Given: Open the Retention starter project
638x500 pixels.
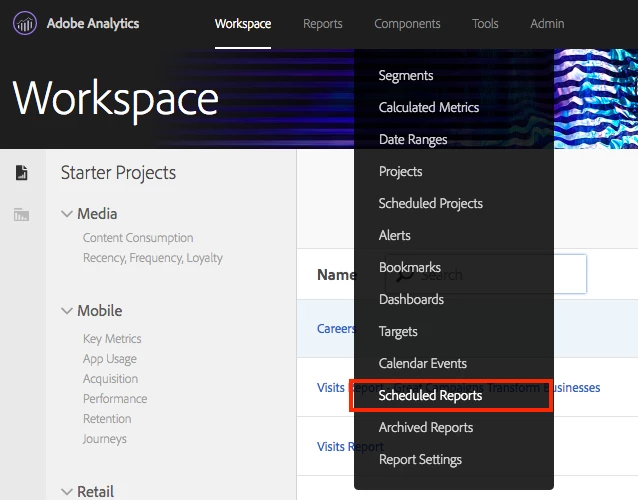Looking at the screenshot, I should coord(107,419).
